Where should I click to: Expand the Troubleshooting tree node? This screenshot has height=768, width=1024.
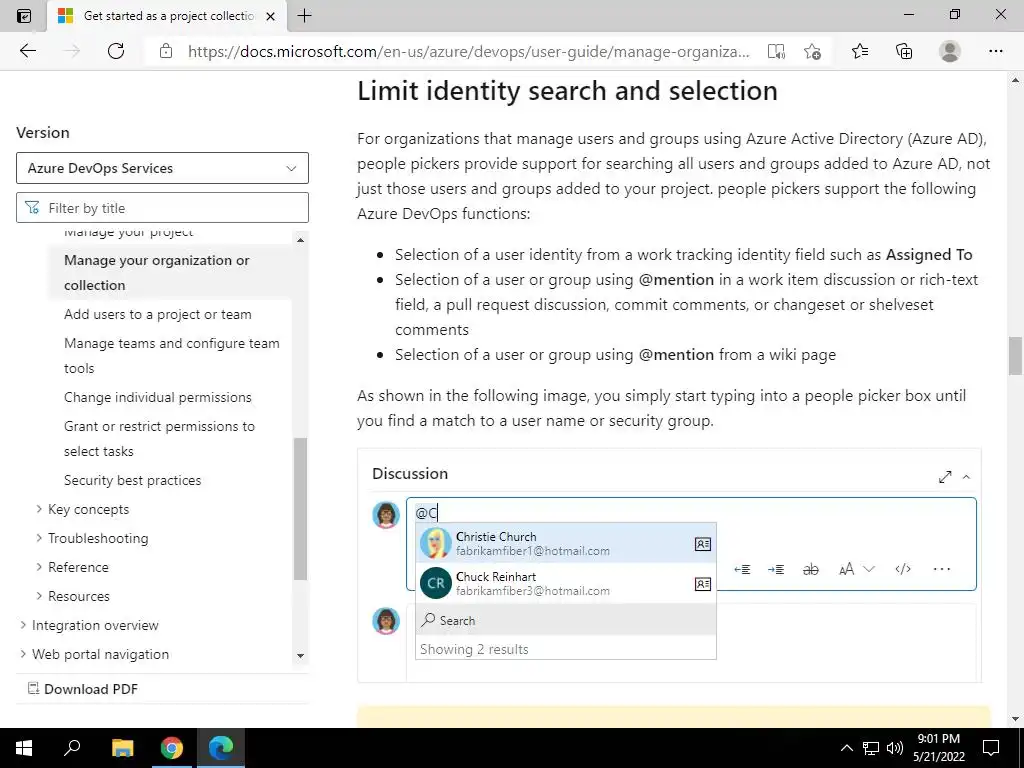[x=39, y=537]
